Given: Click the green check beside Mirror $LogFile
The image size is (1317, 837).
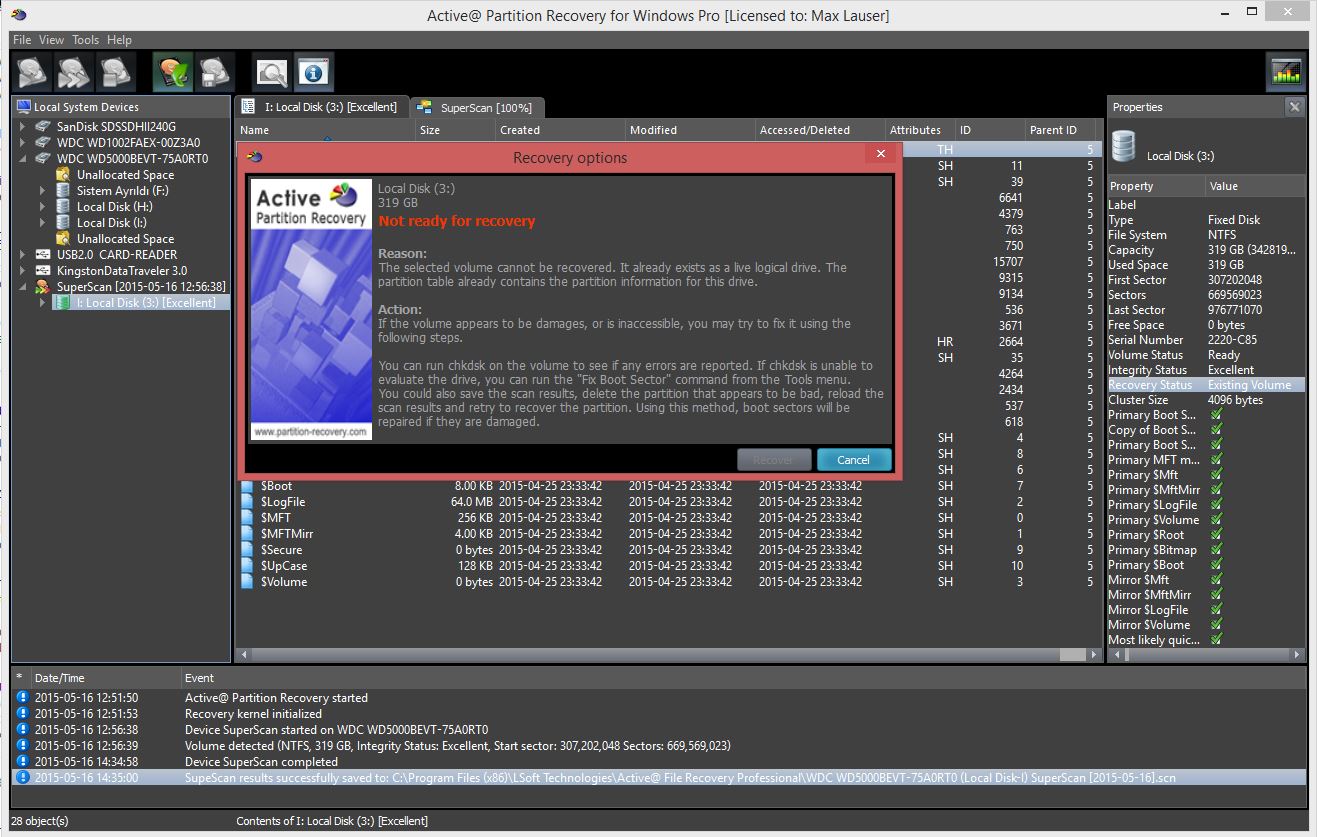Looking at the screenshot, I should (x=1216, y=610).
